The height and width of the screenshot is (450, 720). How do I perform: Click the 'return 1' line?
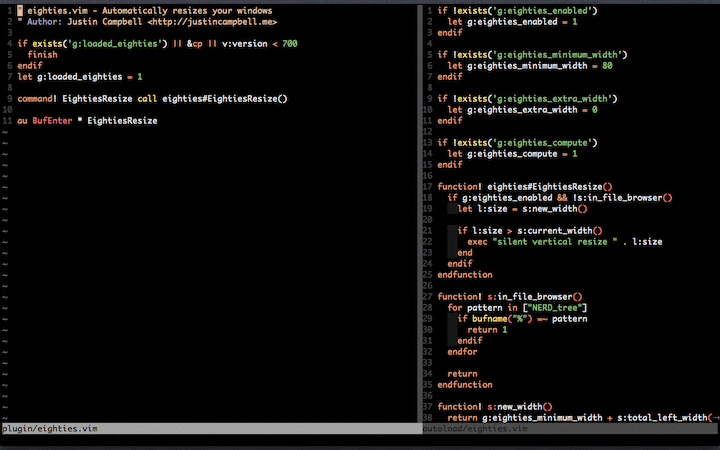pyautogui.click(x=487, y=330)
